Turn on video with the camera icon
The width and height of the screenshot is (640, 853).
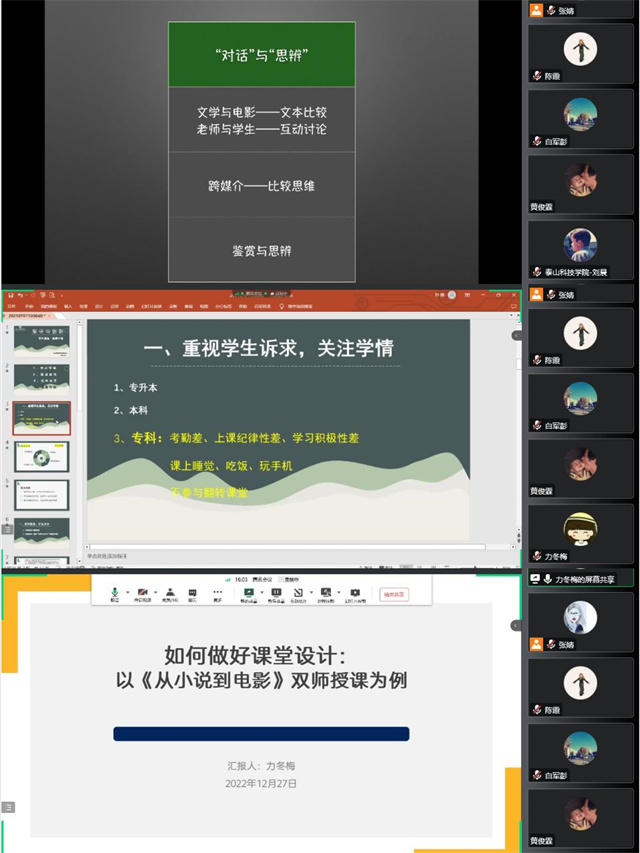[x=143, y=594]
